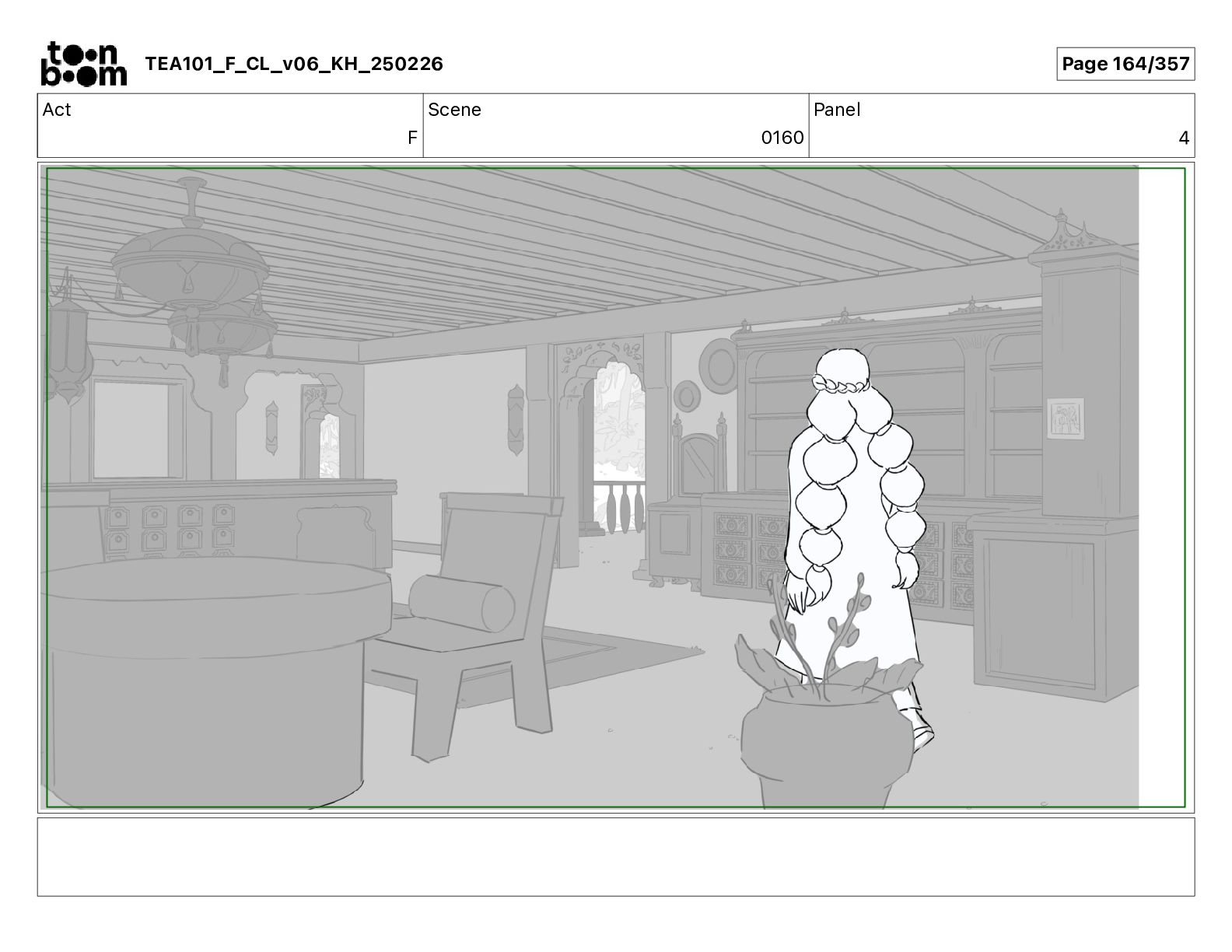The height and width of the screenshot is (952, 1232).
Task: Click the Act value F
Action: (x=412, y=138)
